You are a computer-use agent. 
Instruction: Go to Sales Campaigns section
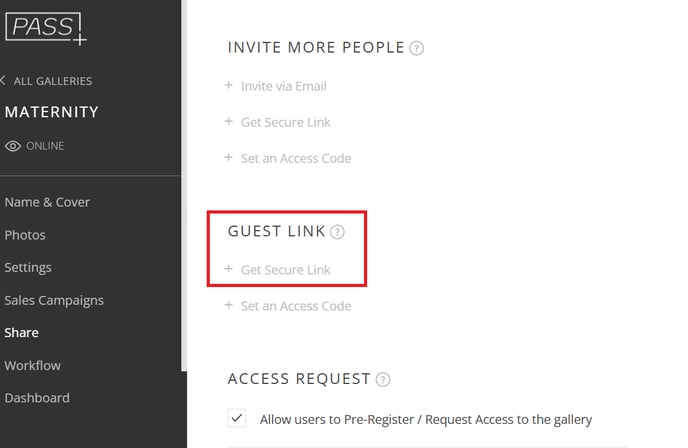click(x=54, y=301)
